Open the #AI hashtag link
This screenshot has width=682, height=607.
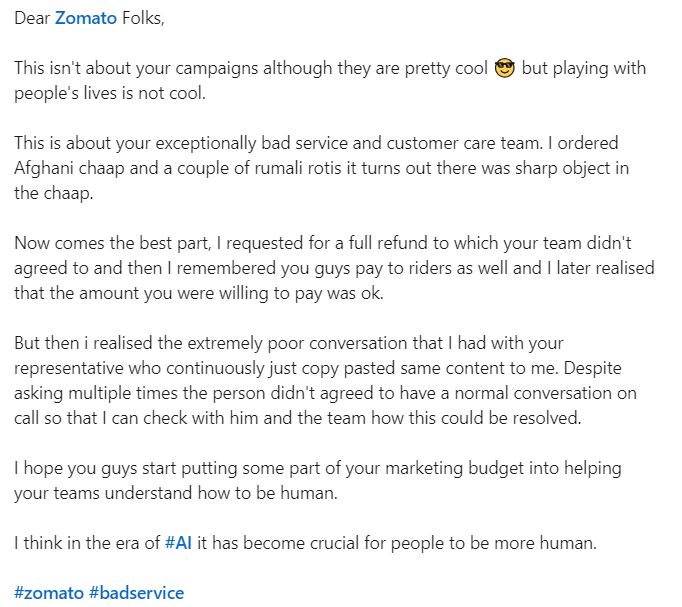[x=178, y=543]
